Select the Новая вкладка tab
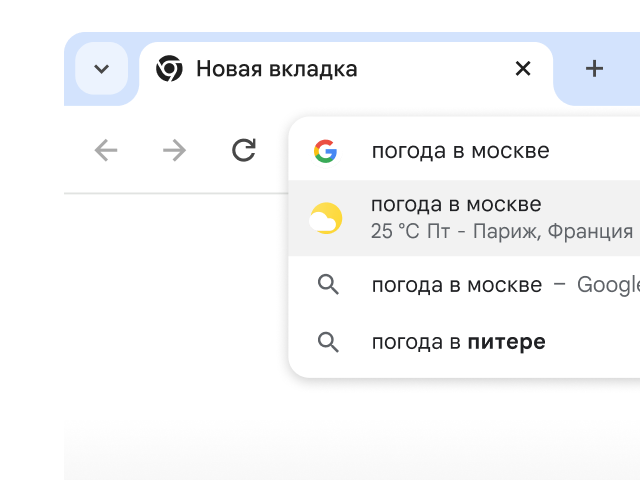The image size is (640, 480). pyautogui.click(x=300, y=69)
